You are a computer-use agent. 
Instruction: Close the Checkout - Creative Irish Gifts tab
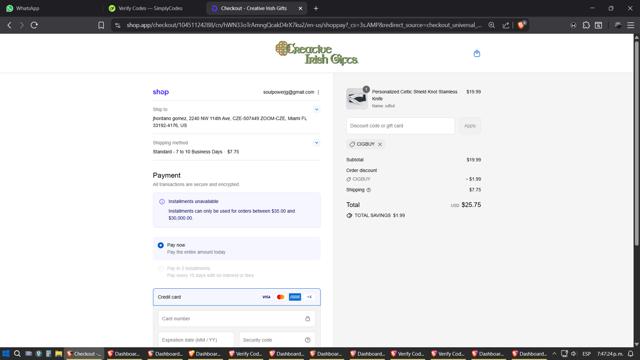coord(300,8)
